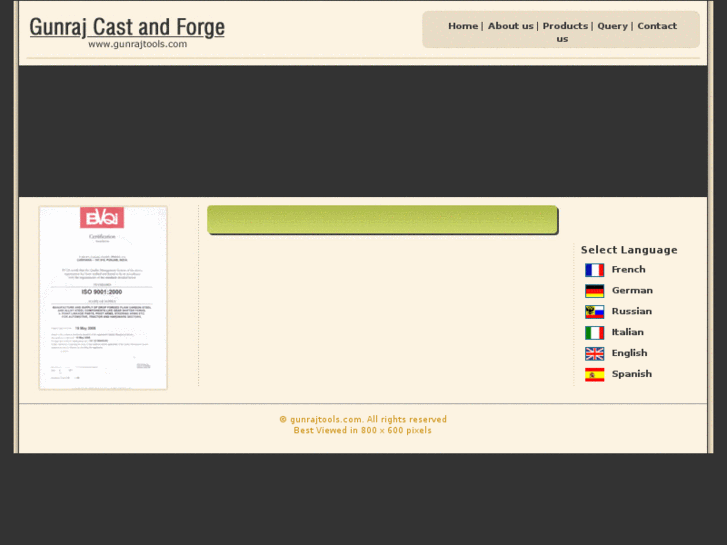
Task: Click the Italian flag icon
Action: [594, 333]
